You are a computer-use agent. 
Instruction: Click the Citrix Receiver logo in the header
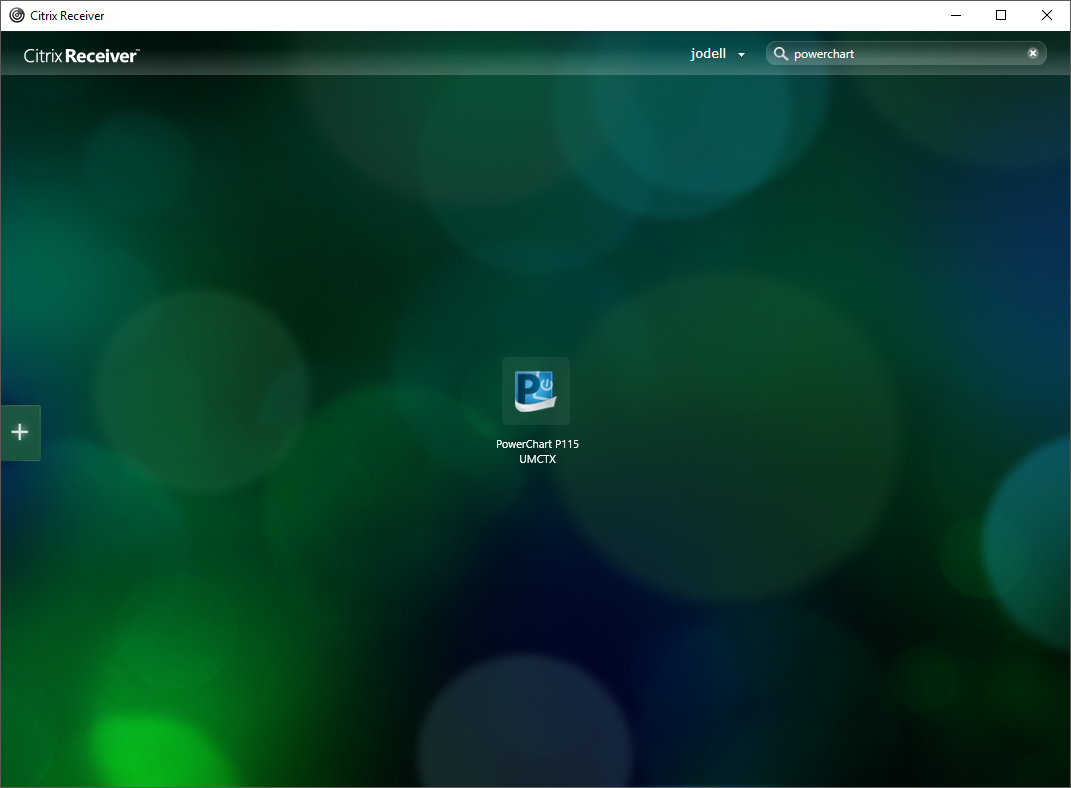pyautogui.click(x=81, y=56)
